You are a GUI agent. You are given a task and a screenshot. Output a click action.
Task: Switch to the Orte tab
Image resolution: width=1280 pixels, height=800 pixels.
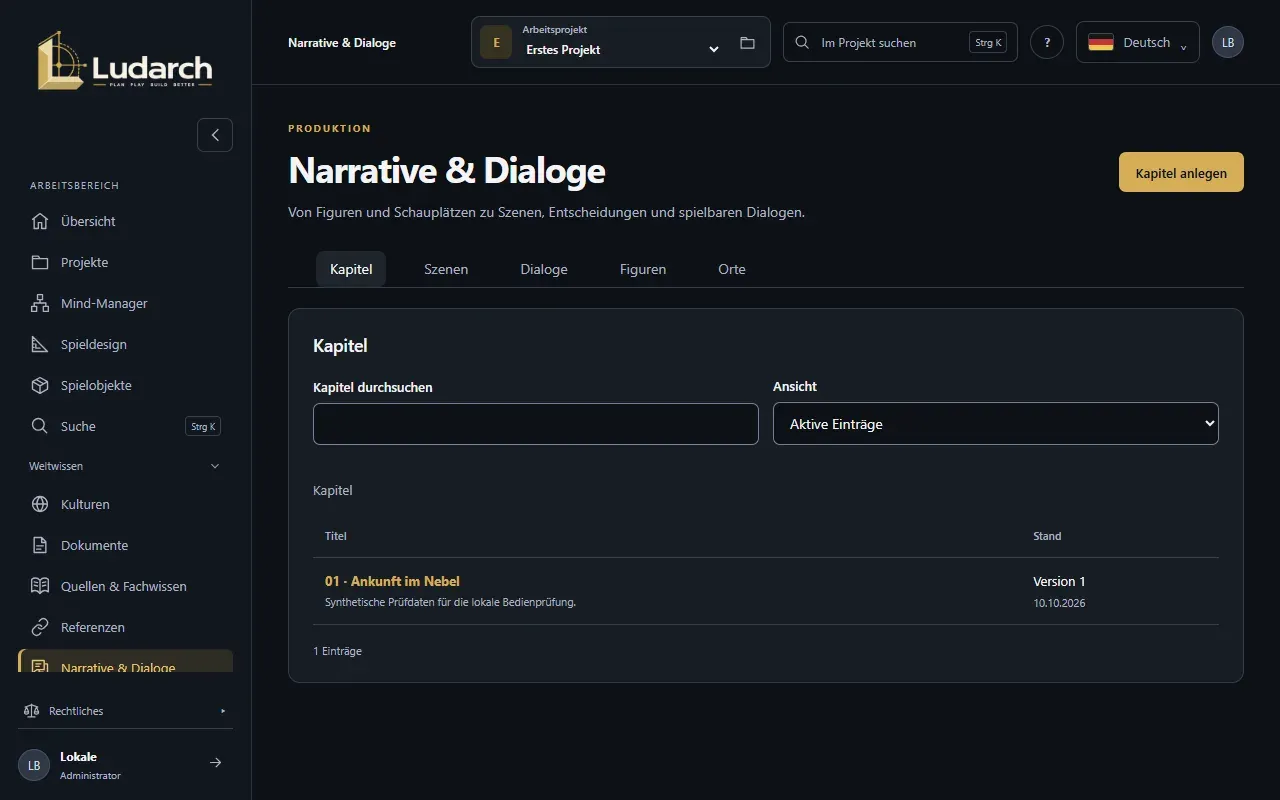pos(732,269)
